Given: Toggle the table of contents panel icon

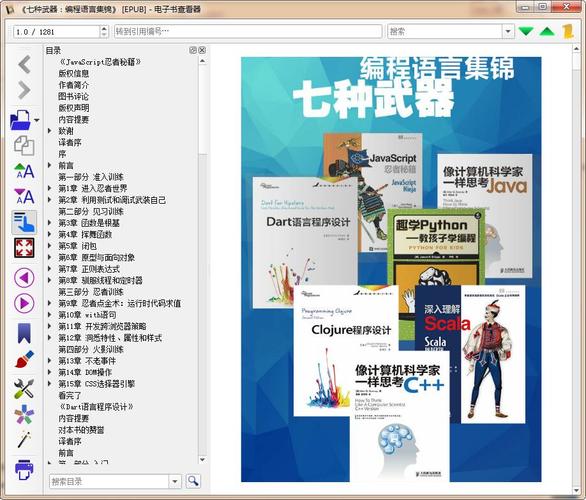Looking at the screenshot, I should [x=24, y=222].
